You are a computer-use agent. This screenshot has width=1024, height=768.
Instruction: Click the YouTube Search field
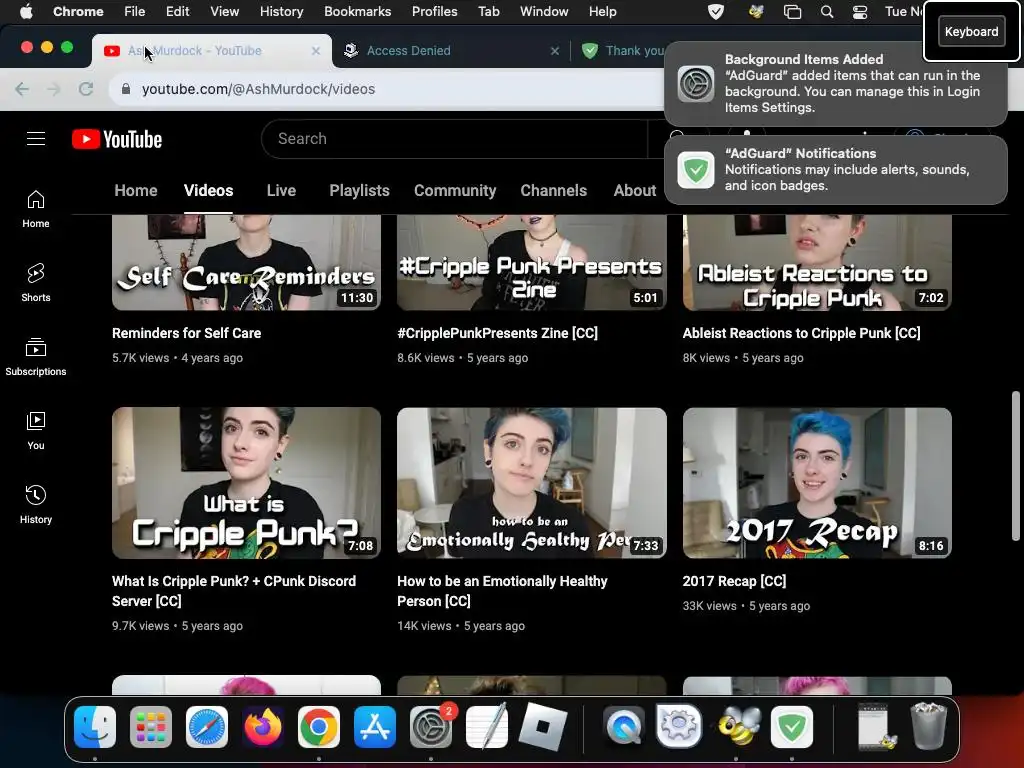(454, 138)
